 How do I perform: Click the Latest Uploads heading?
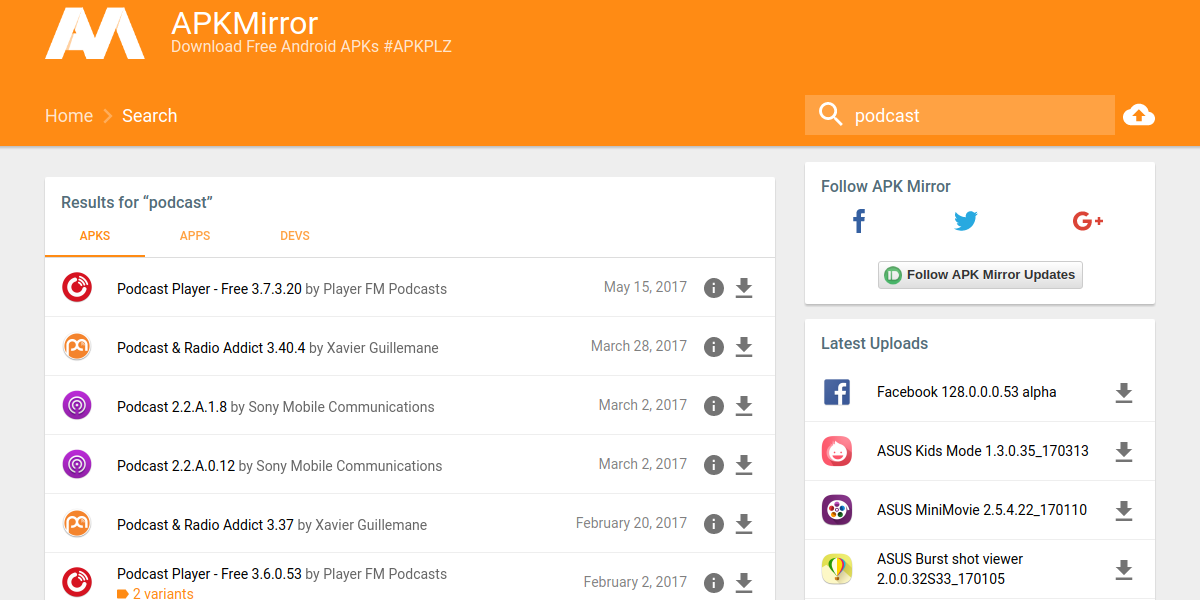pyautogui.click(x=874, y=344)
